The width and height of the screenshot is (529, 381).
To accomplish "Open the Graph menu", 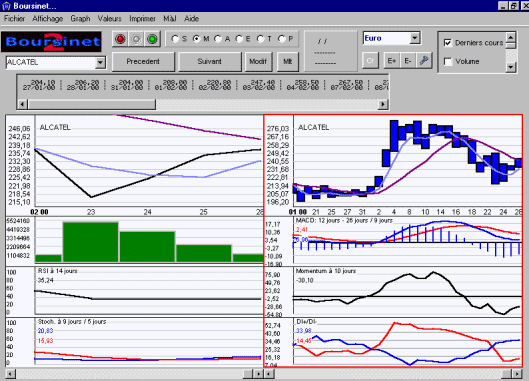I will [80, 19].
